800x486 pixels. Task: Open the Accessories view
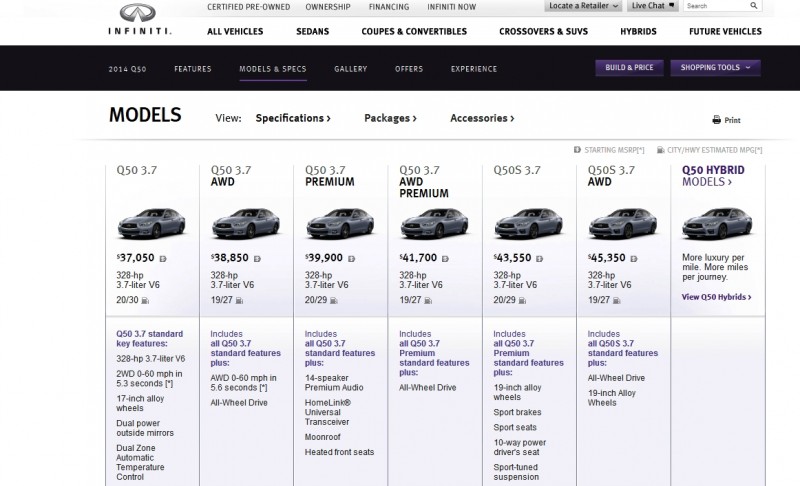tap(482, 118)
